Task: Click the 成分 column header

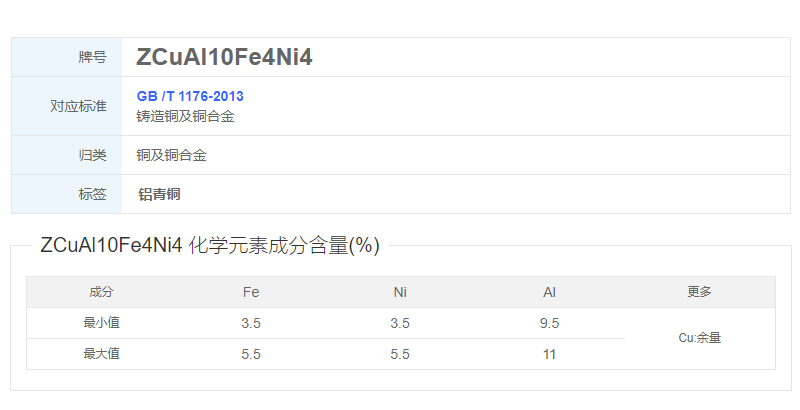Action: pyautogui.click(x=101, y=292)
